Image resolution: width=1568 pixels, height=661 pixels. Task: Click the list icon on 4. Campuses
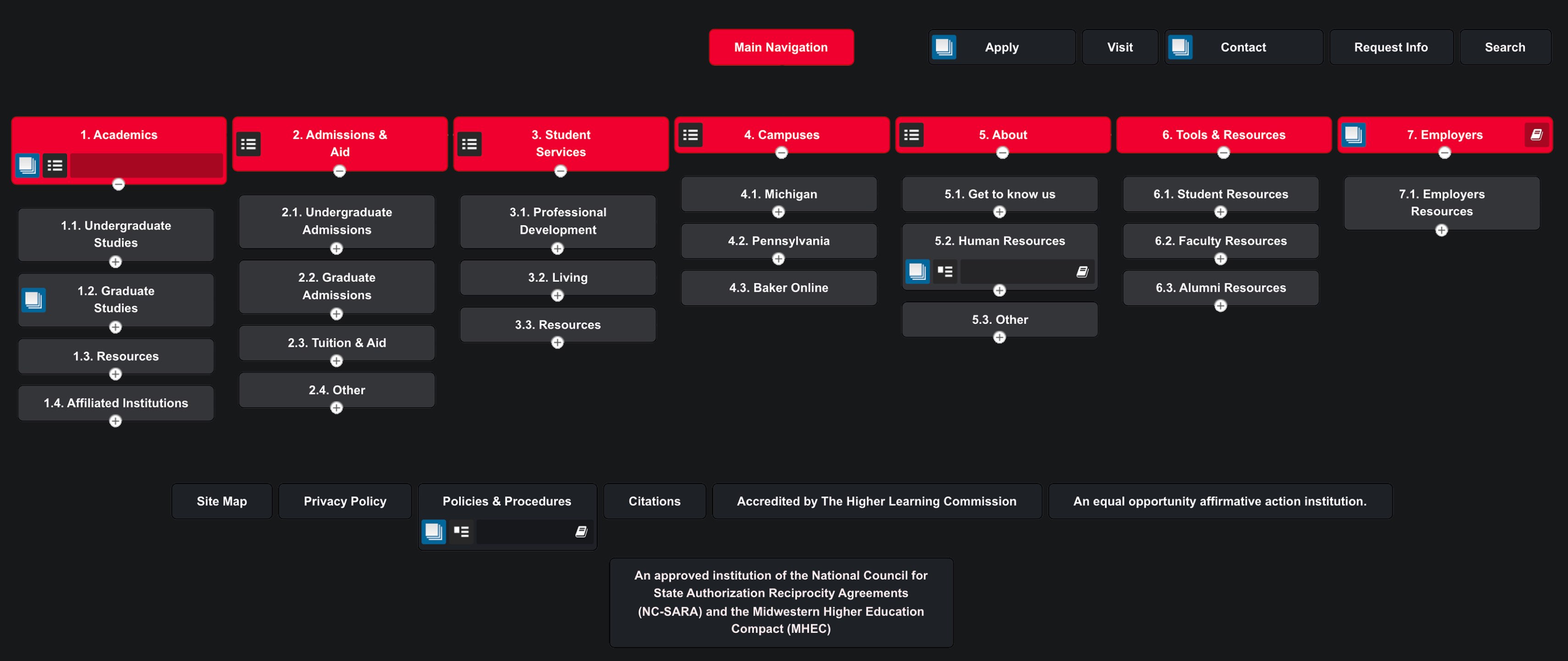[x=690, y=134]
